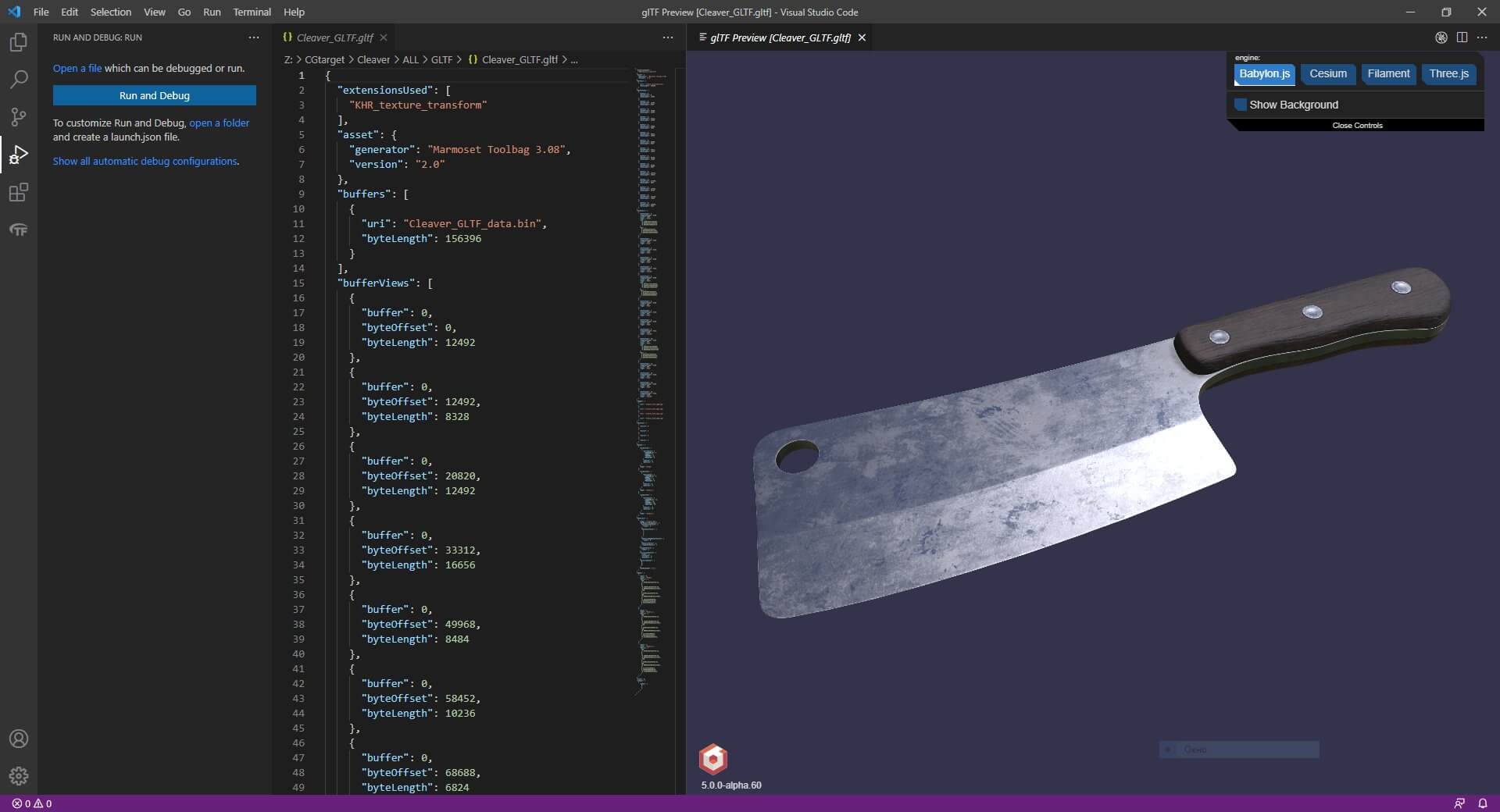Click the code minimap overview
This screenshot has width=1500, height=812.
(650, 312)
